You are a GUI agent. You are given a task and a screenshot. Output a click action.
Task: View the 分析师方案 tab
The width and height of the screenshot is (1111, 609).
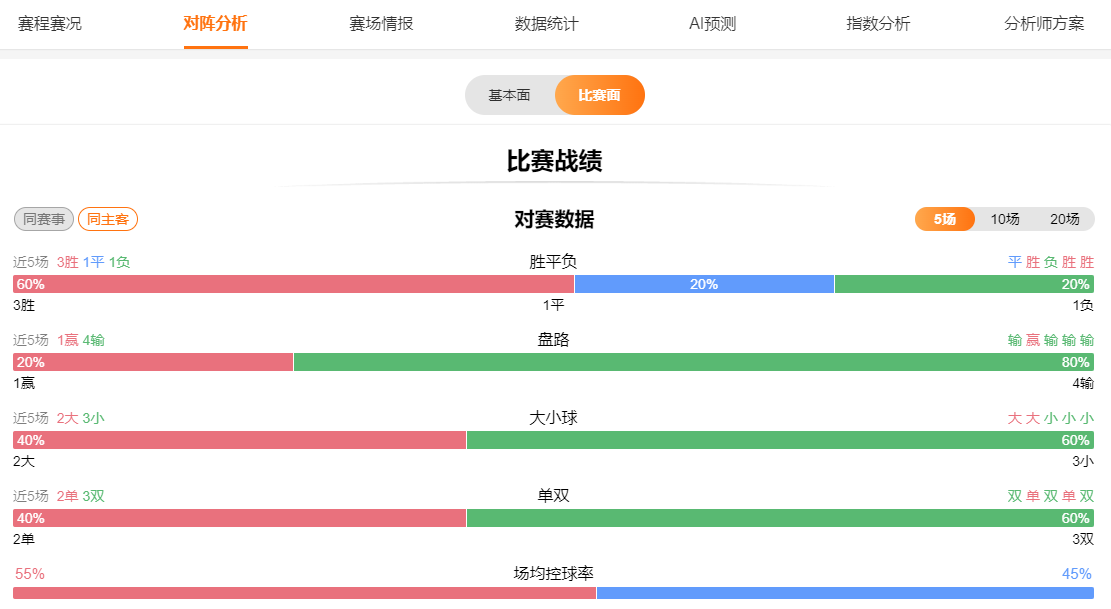coord(1044,24)
